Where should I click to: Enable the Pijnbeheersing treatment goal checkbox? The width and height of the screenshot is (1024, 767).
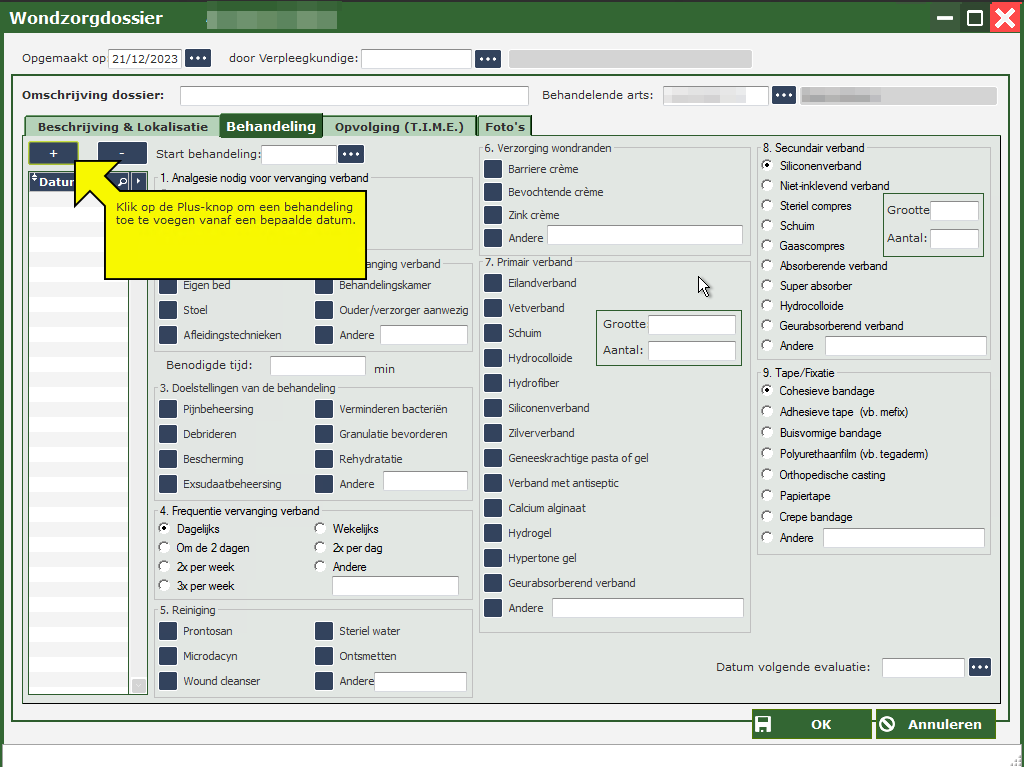[x=168, y=409]
